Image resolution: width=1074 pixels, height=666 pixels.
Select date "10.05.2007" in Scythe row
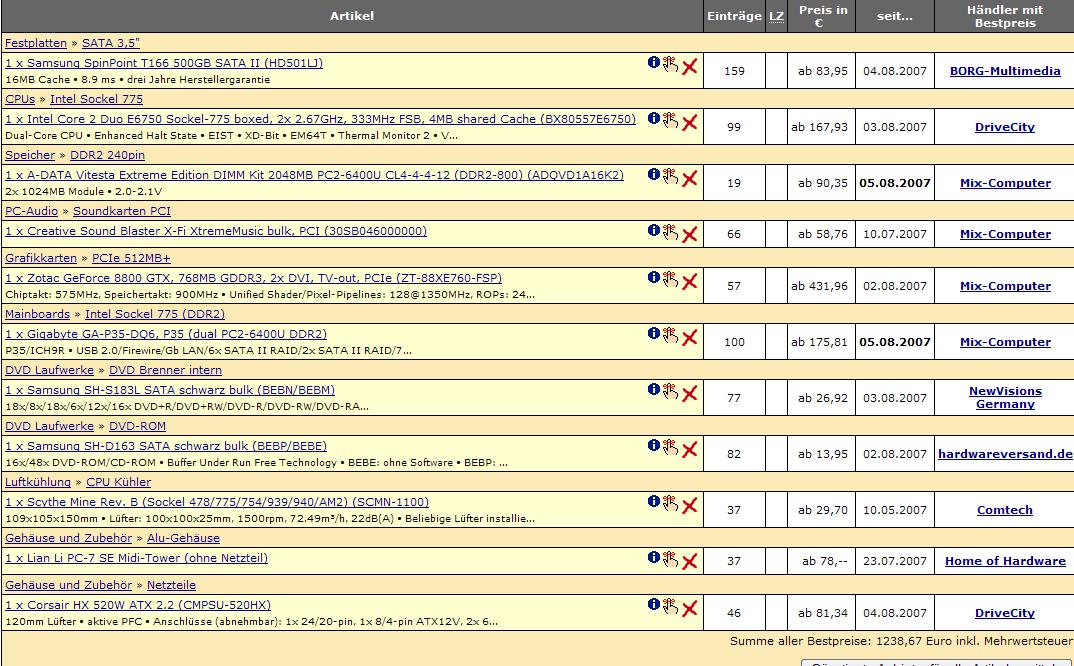pos(895,510)
